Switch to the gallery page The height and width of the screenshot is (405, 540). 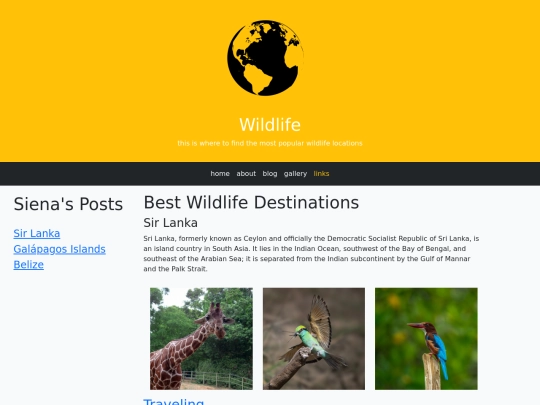[x=295, y=174]
